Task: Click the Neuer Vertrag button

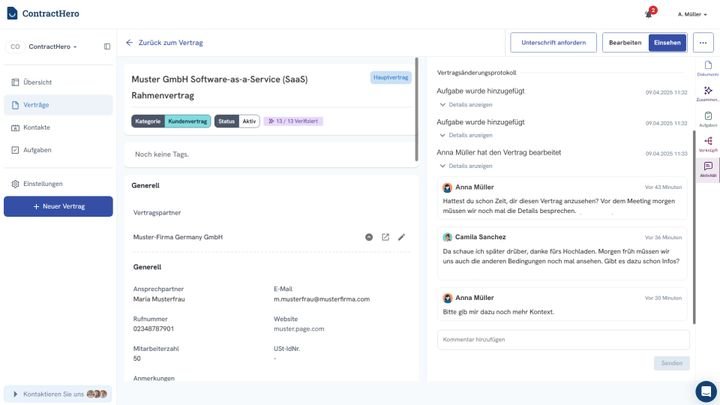Action: [x=58, y=207]
